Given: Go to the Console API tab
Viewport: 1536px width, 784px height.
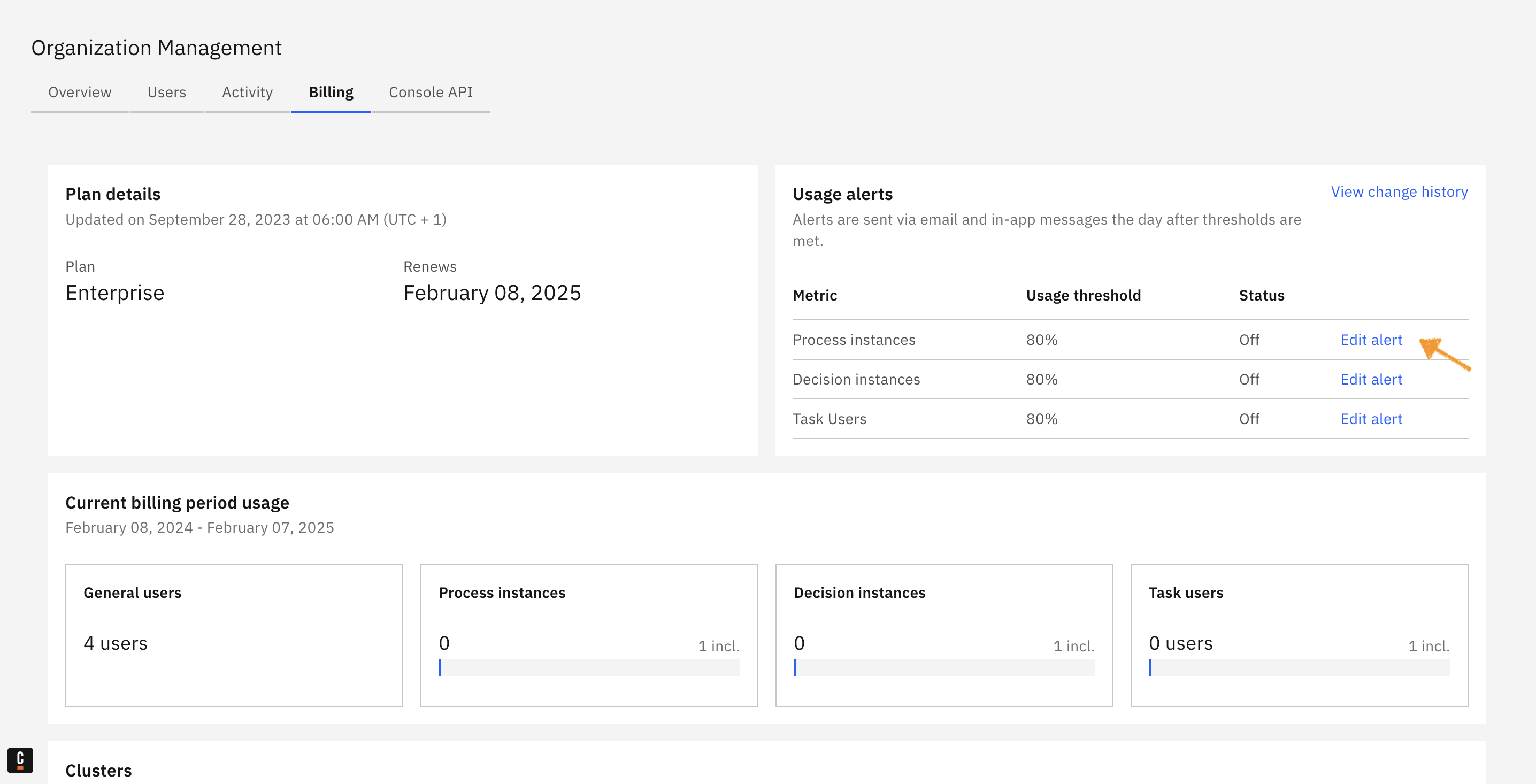Looking at the screenshot, I should pos(430,93).
